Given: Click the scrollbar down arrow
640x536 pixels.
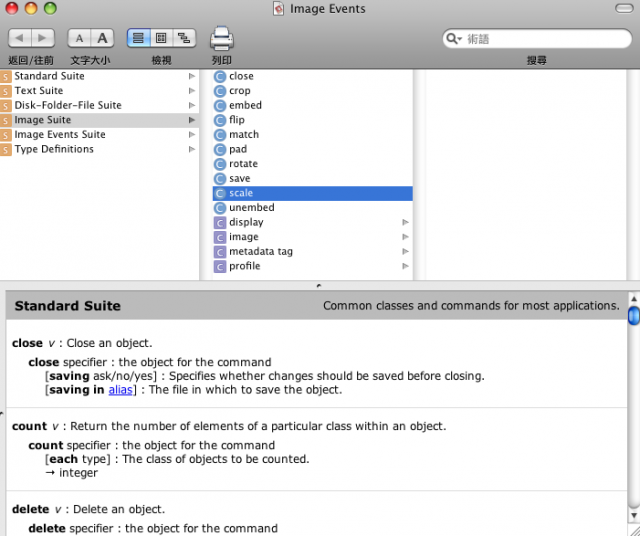Looking at the screenshot, I should pos(634,515).
